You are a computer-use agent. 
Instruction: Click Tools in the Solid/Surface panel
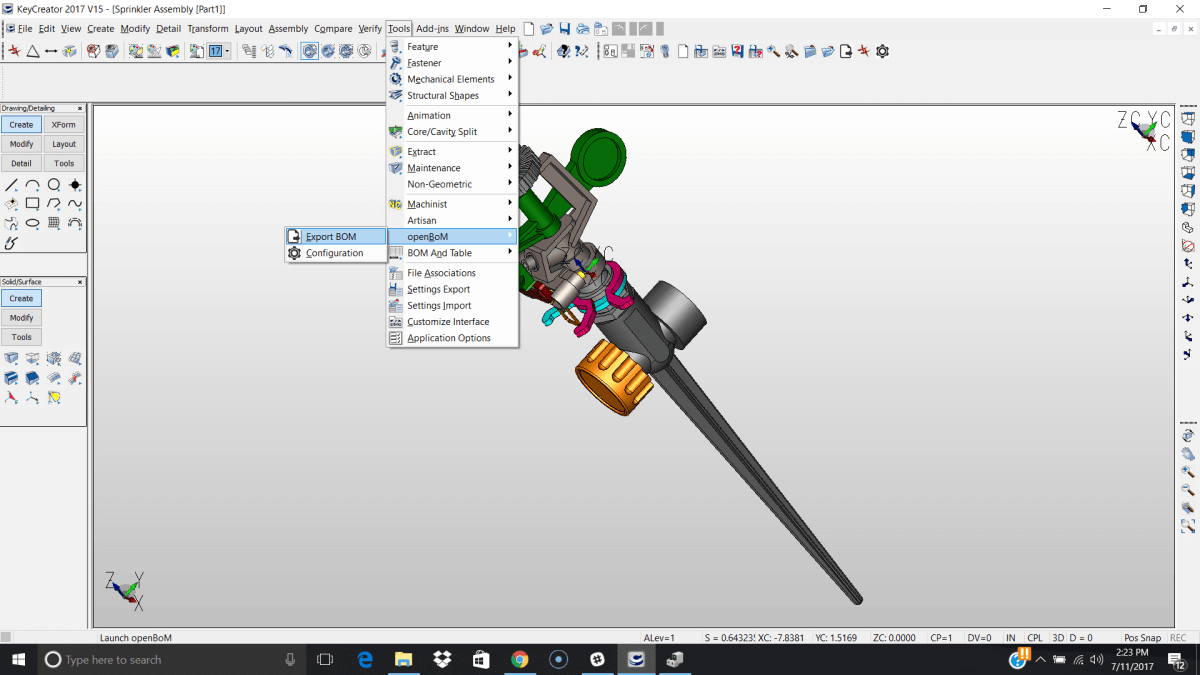tap(21, 337)
